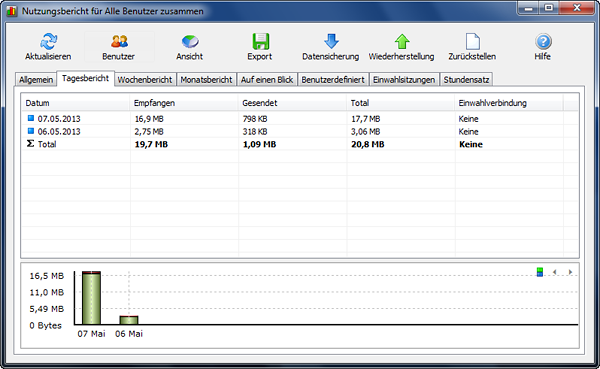Screen dimensions: 600x369
Task: Sort by the Empfangen column header
Action: (184, 103)
